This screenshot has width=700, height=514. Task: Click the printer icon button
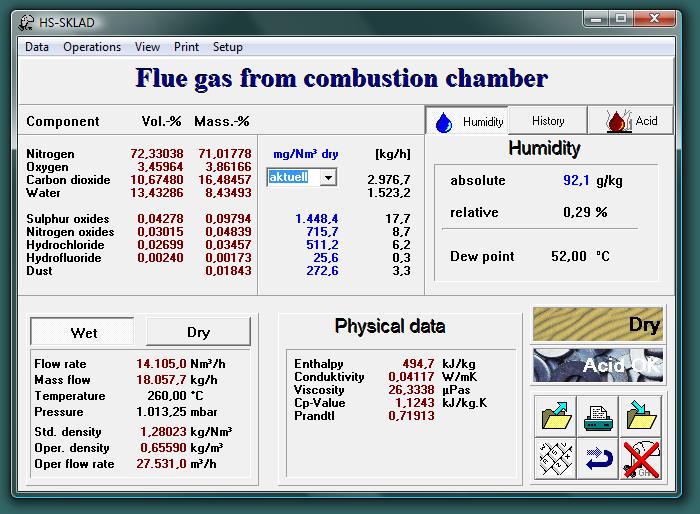(598, 415)
